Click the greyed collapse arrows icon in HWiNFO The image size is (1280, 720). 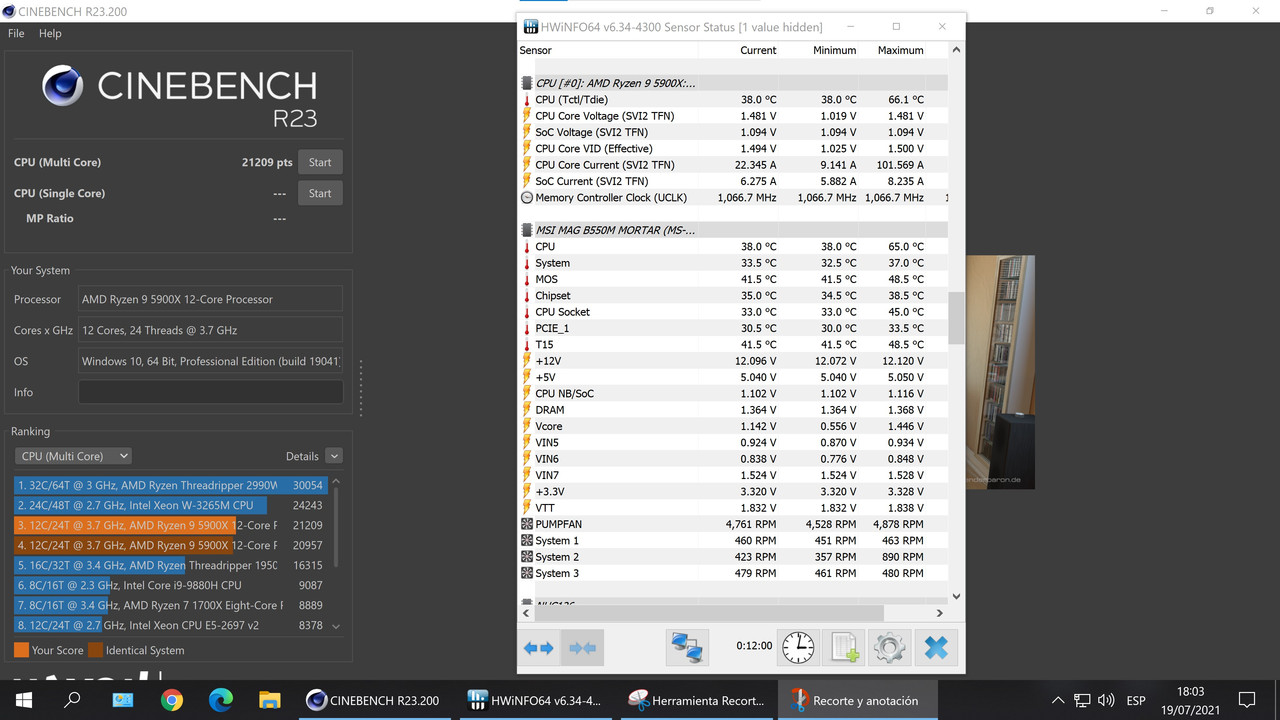[583, 648]
